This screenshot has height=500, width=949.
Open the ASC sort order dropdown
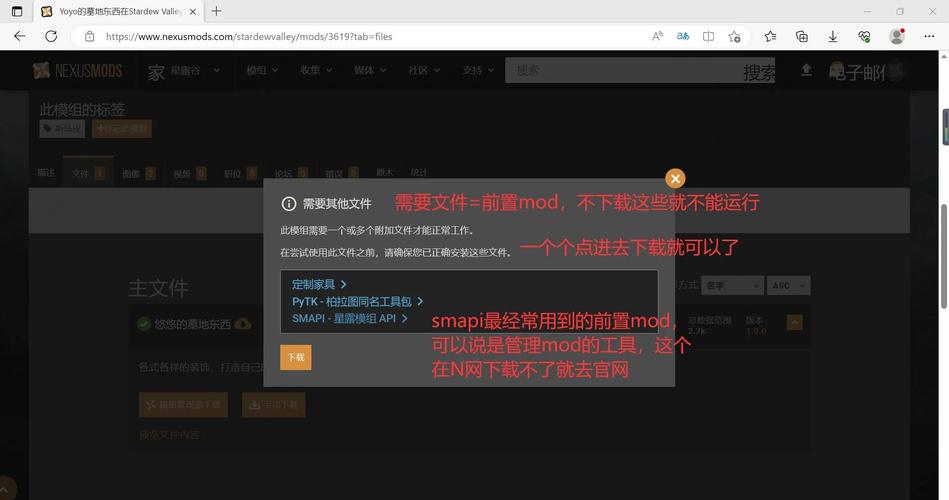[x=788, y=285]
